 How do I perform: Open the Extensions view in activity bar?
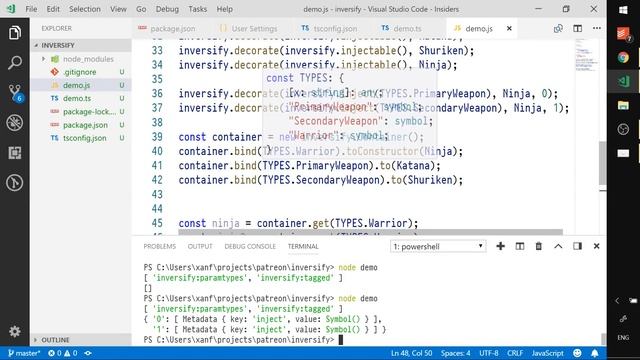pyautogui.click(x=15, y=153)
